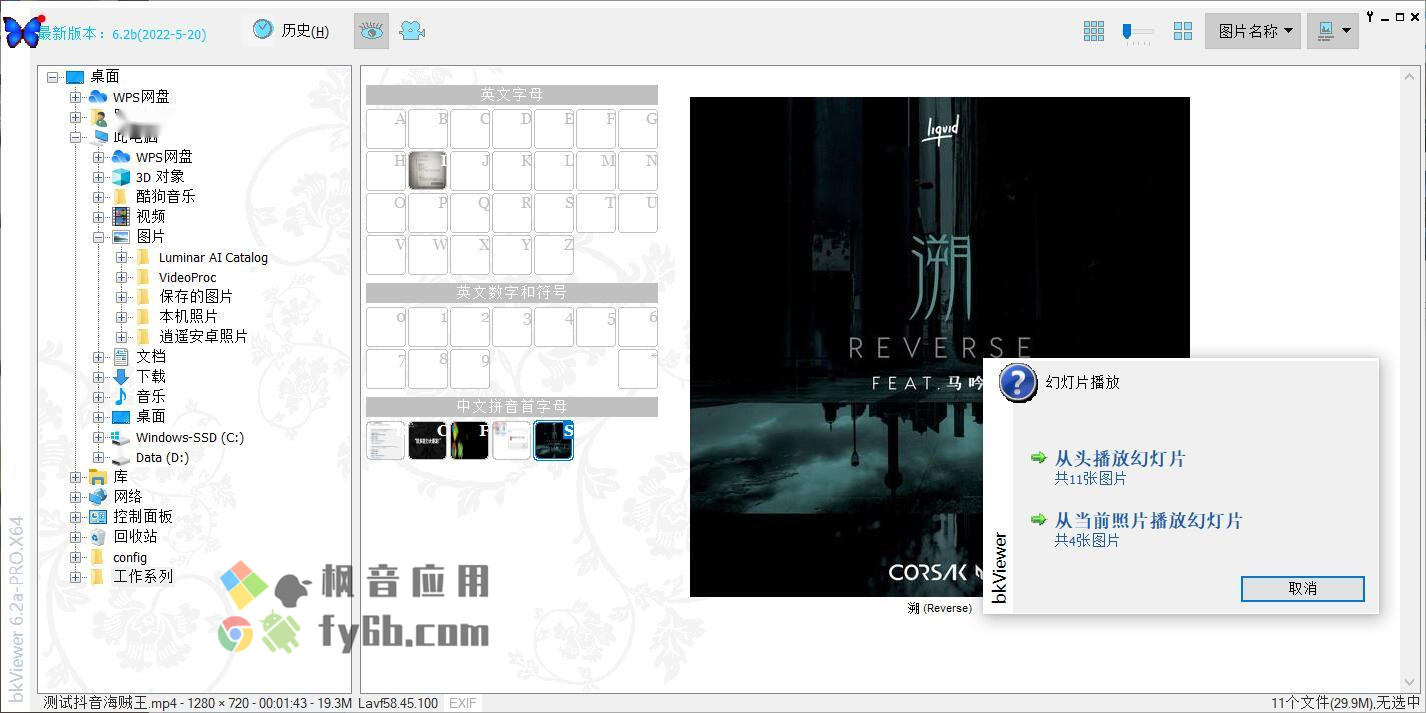Click the question mark icon in slideshow dialog
Image resolution: width=1426 pixels, height=713 pixels.
1018,383
